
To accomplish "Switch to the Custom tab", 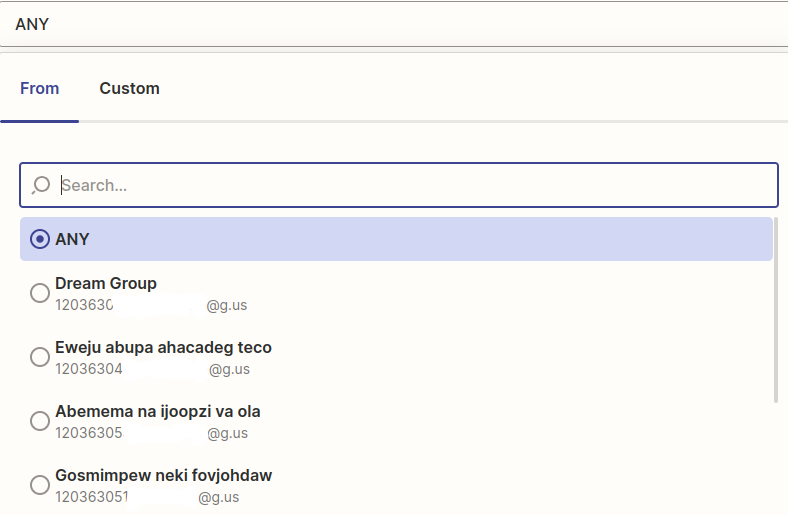I will point(129,88).
